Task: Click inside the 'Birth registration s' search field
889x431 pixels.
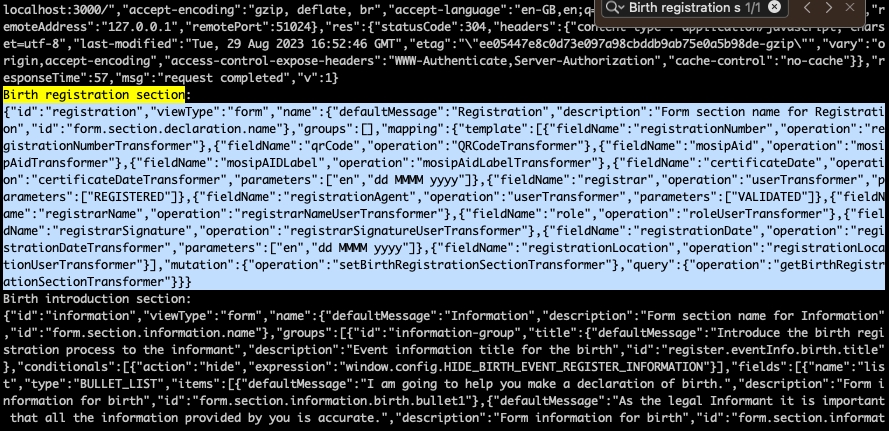Action: [x=684, y=7]
